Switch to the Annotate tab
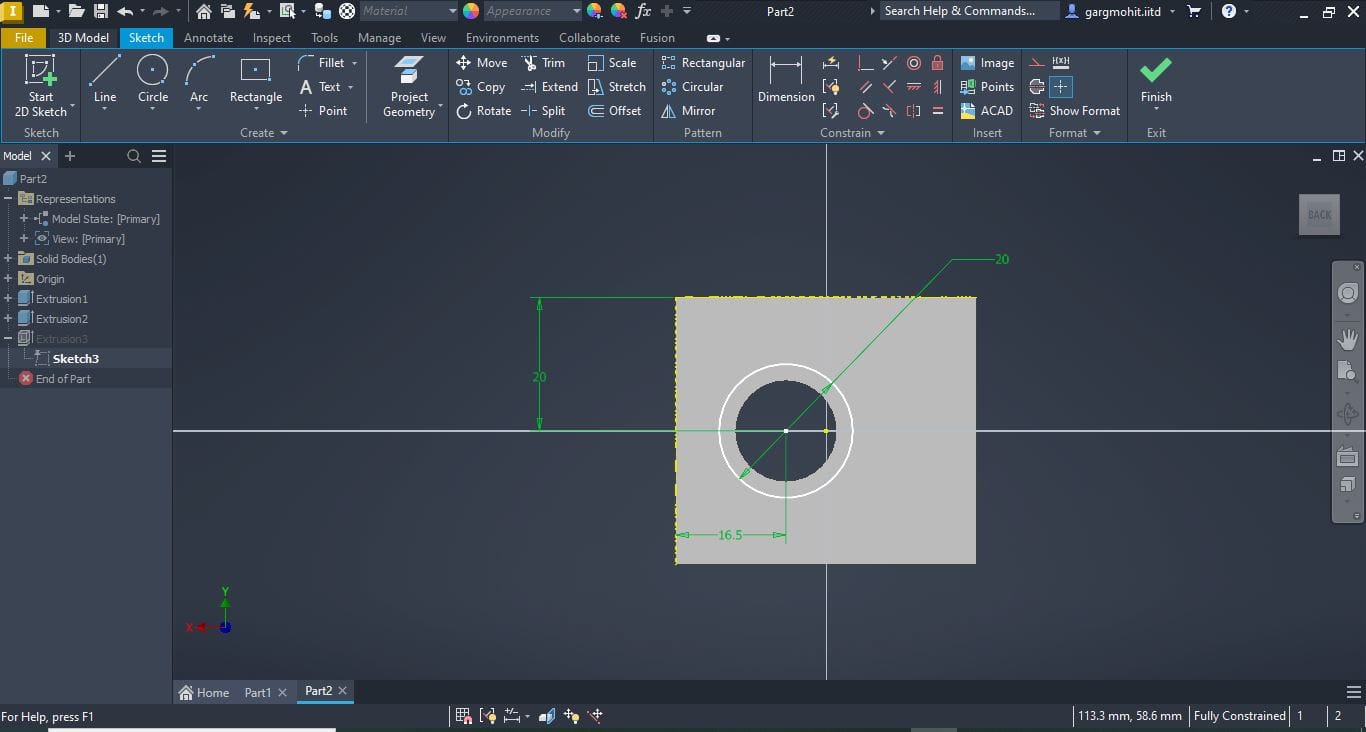This screenshot has height=732, width=1366. click(x=208, y=38)
